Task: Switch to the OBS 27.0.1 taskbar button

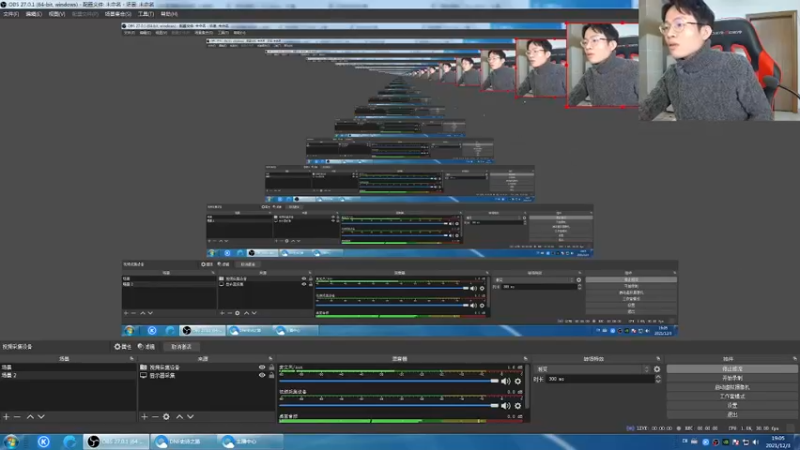Action: coord(116,441)
